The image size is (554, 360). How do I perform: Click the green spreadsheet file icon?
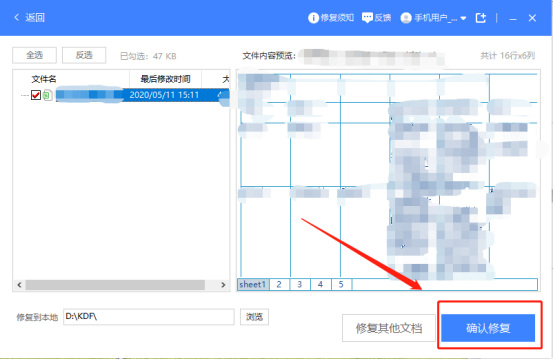pyautogui.click(x=47, y=95)
